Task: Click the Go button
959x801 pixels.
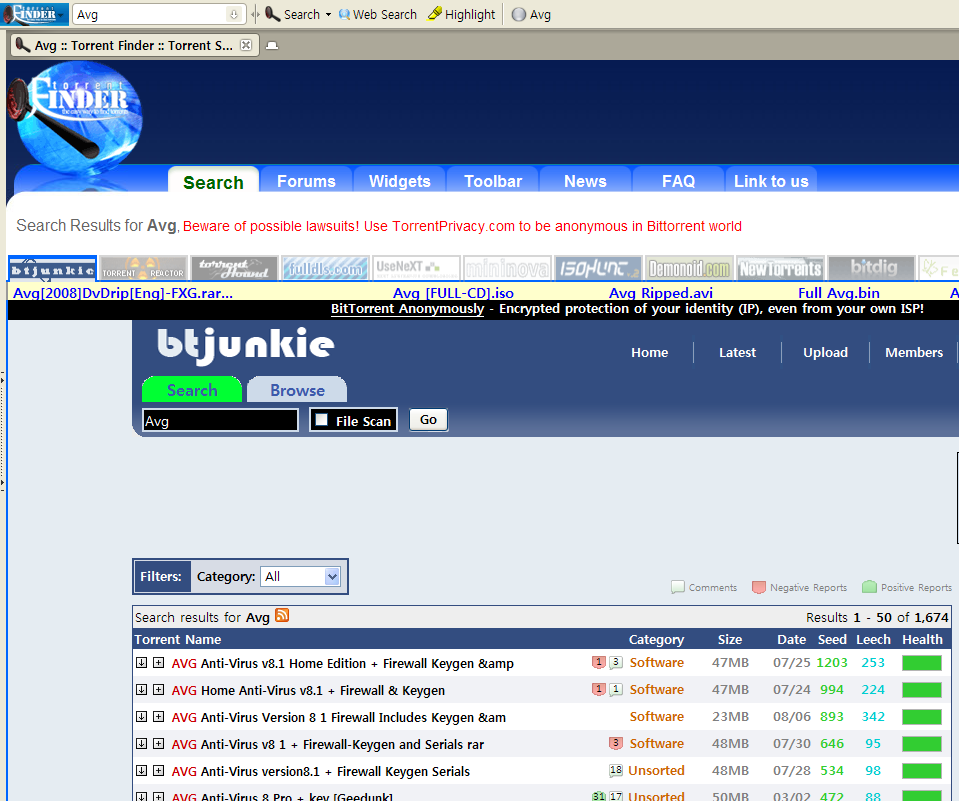Action: (x=428, y=419)
